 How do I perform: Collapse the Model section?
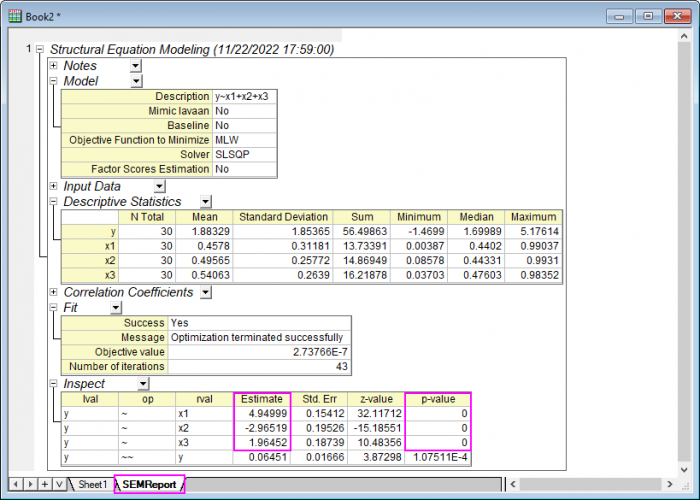point(54,81)
